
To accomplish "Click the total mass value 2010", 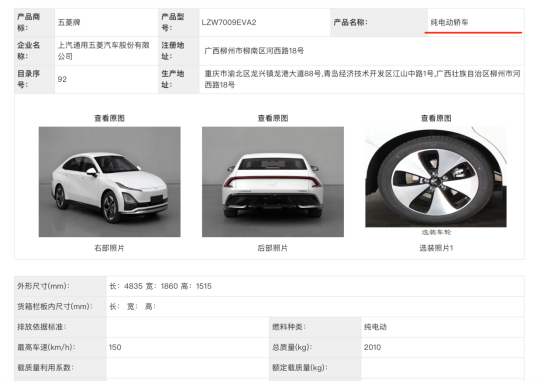I will coord(372,347).
